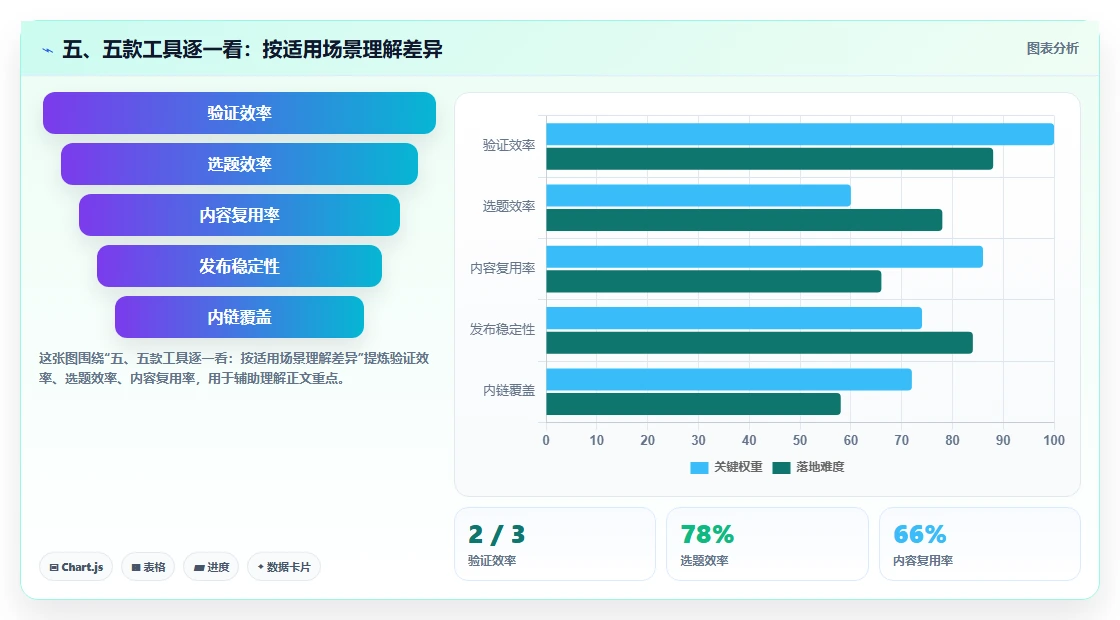
Task: Click the small icon in the 进度 chip
Action: pos(199,568)
